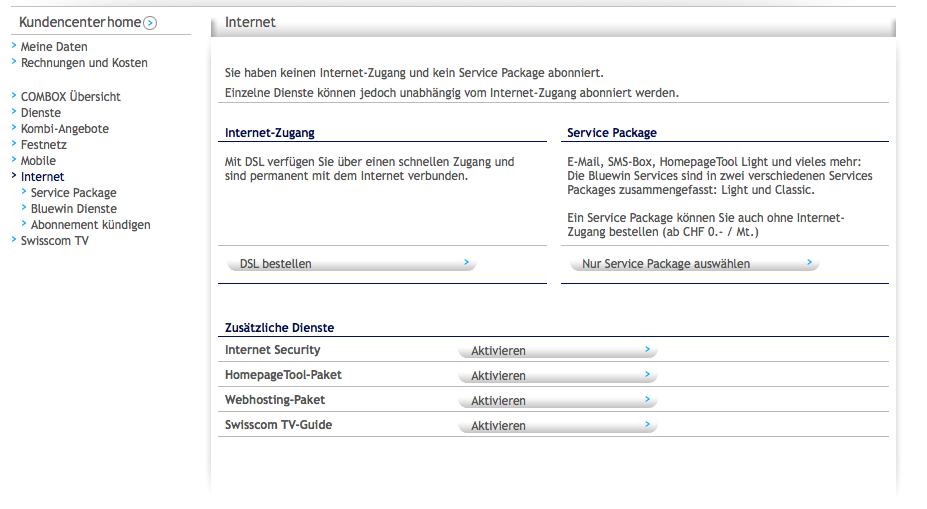Select Service Package sub-item in sidebar

pos(73,193)
